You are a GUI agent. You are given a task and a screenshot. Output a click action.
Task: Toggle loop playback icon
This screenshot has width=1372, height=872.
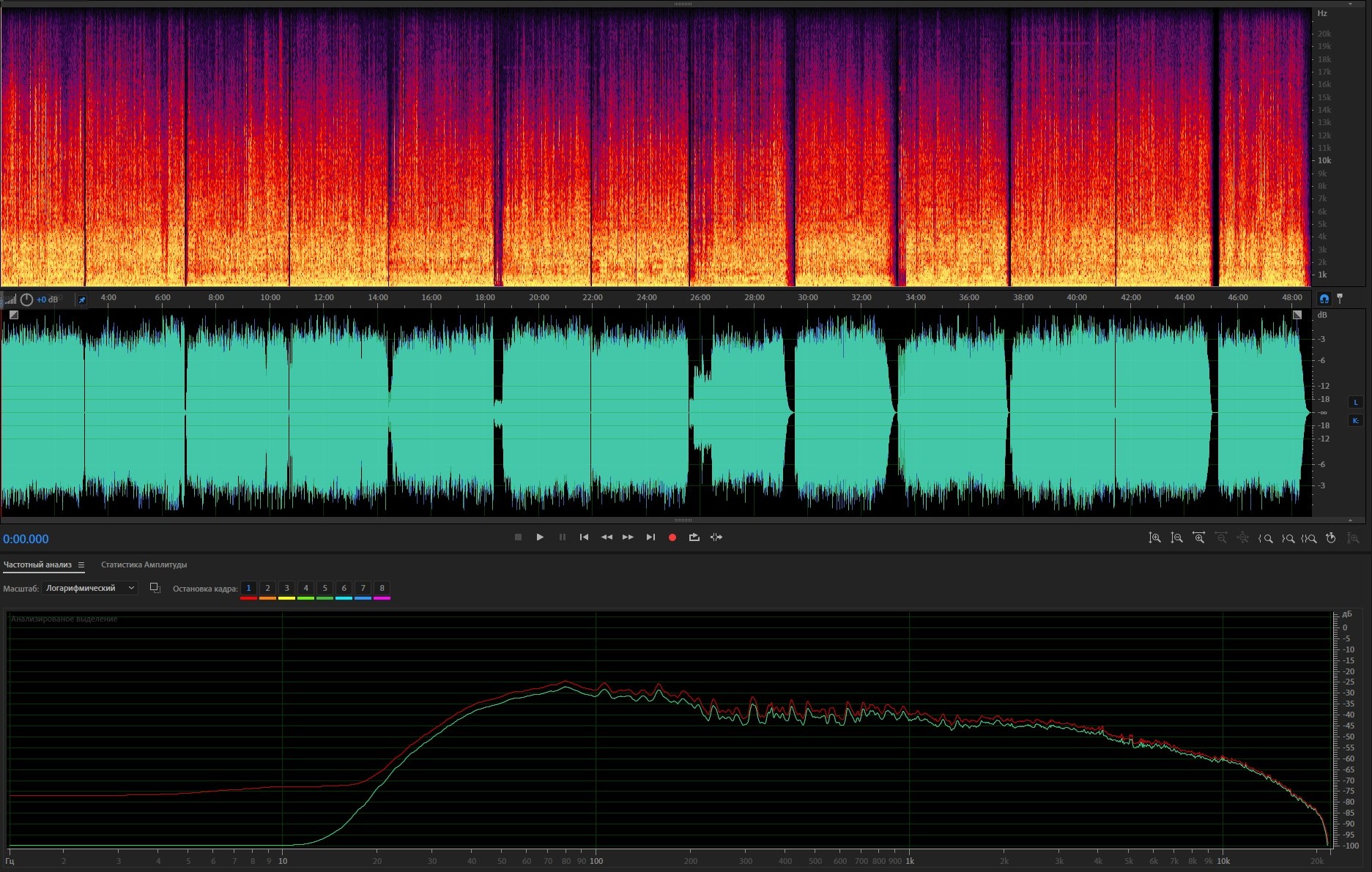click(694, 537)
